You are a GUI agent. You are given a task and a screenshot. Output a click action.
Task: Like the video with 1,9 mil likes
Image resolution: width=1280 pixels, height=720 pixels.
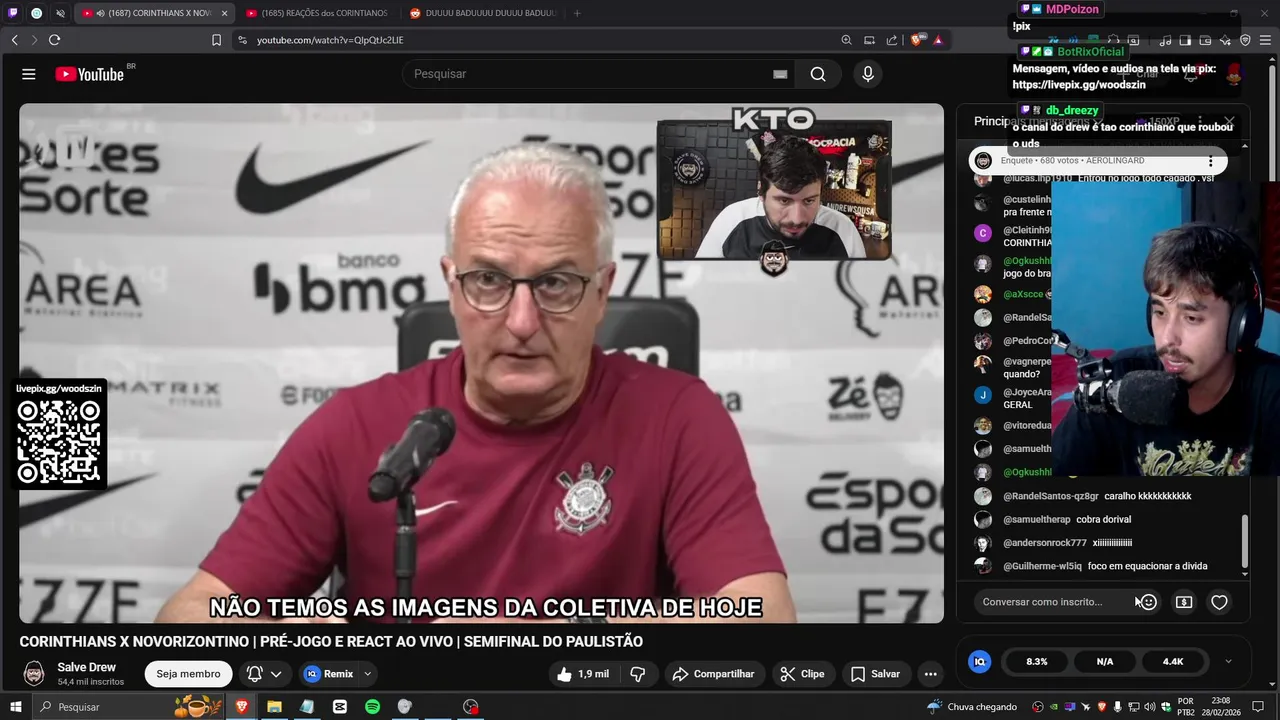tap(583, 674)
